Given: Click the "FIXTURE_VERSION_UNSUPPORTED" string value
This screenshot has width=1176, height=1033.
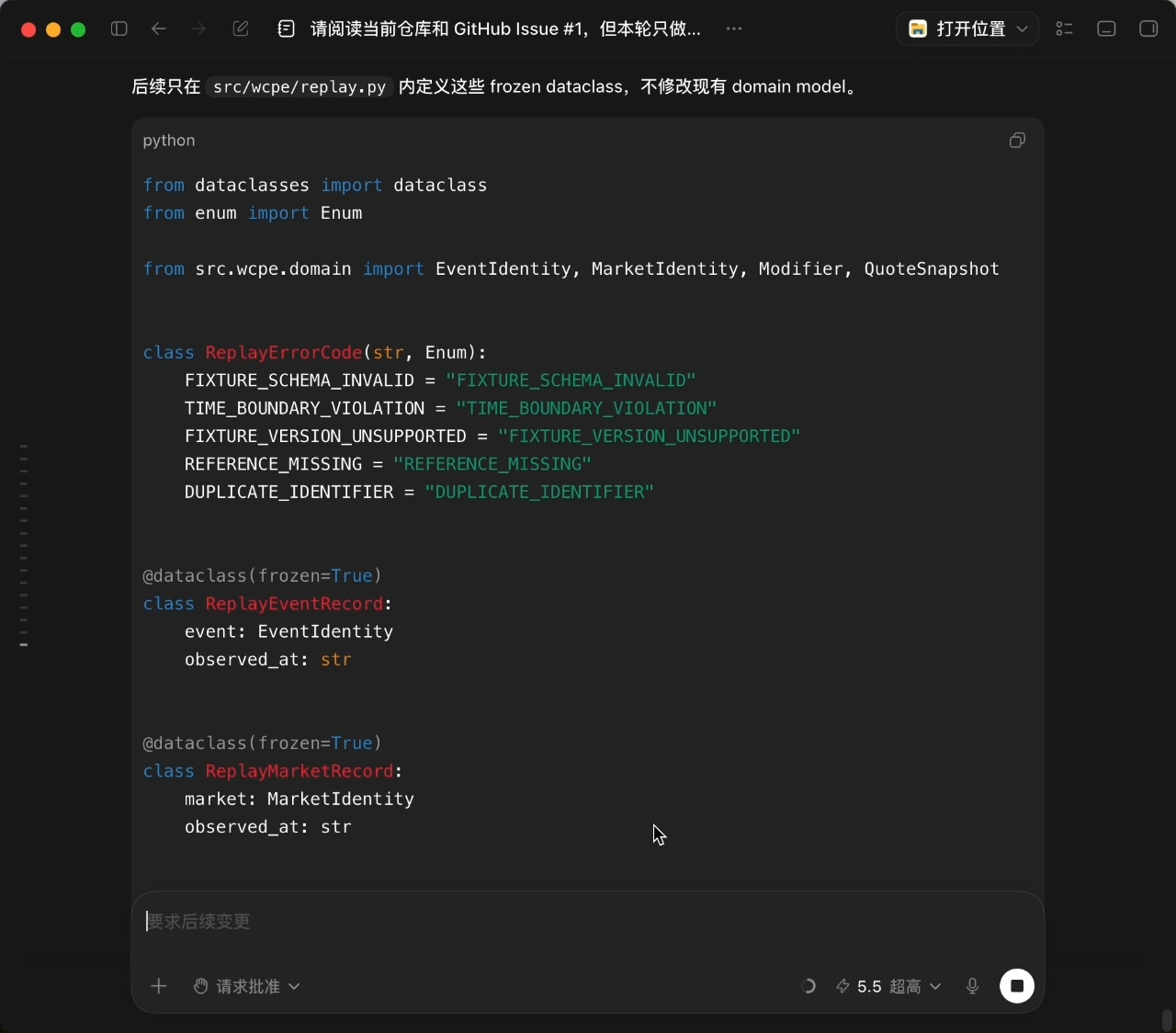Looking at the screenshot, I should click(x=650, y=437).
